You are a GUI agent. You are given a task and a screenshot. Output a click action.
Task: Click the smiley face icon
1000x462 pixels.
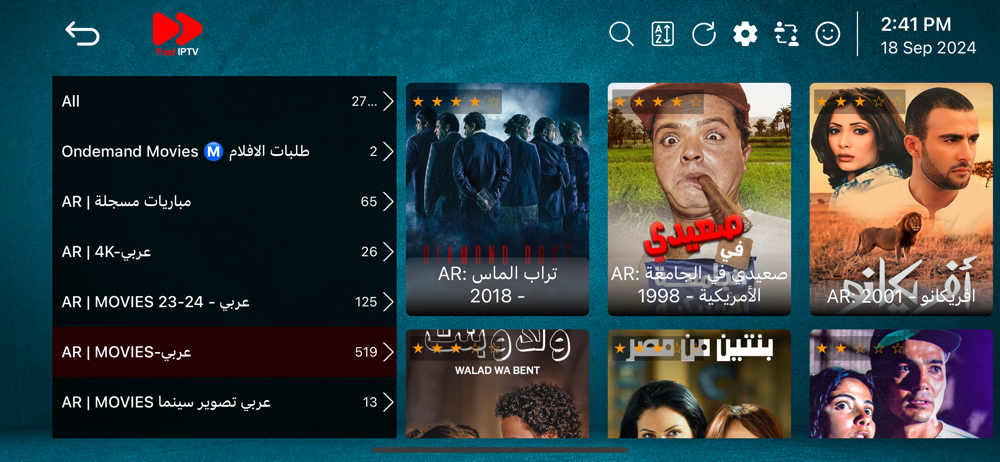coord(828,34)
